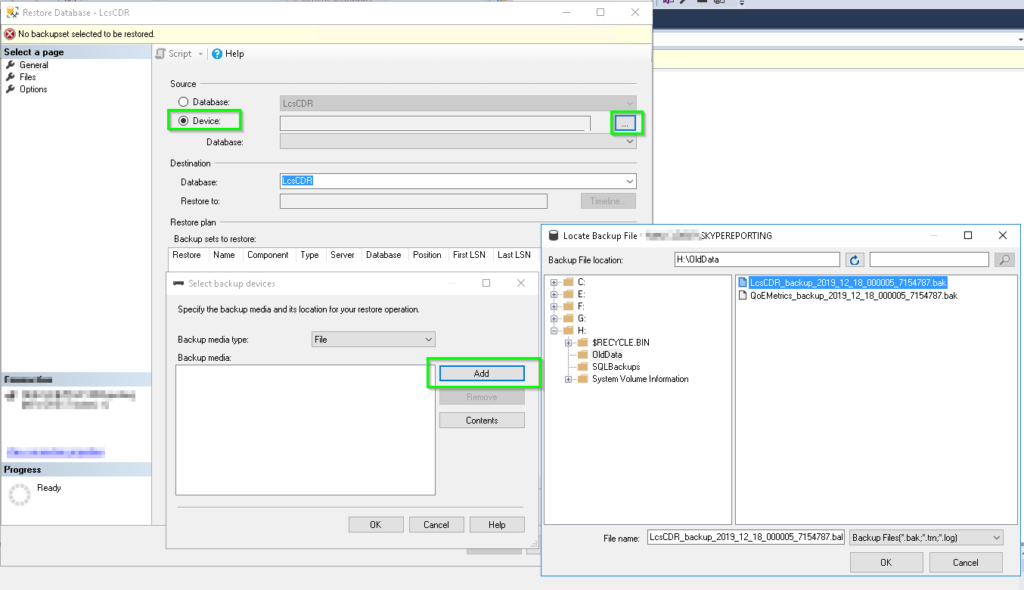Click the search box in Locate Backup File
Viewport: 1024px width, 590px height.
tap(929, 259)
